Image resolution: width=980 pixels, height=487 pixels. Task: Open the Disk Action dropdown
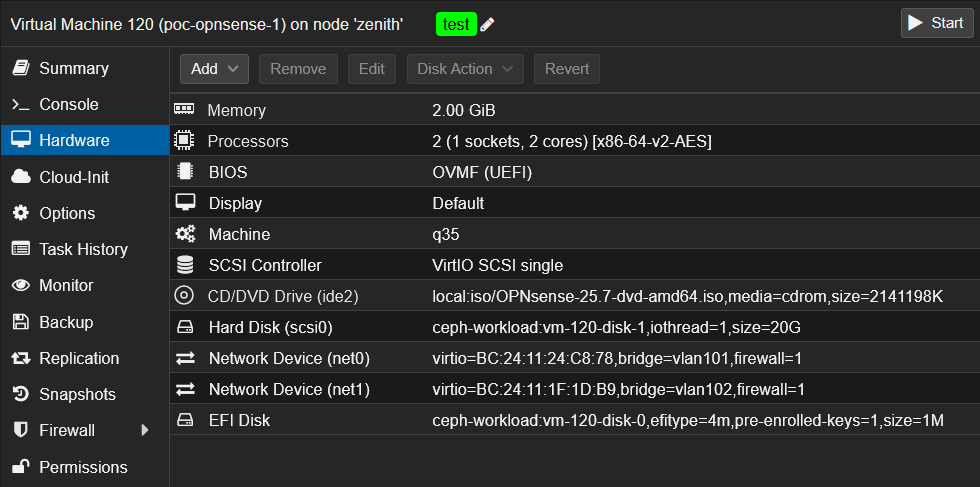coord(464,69)
